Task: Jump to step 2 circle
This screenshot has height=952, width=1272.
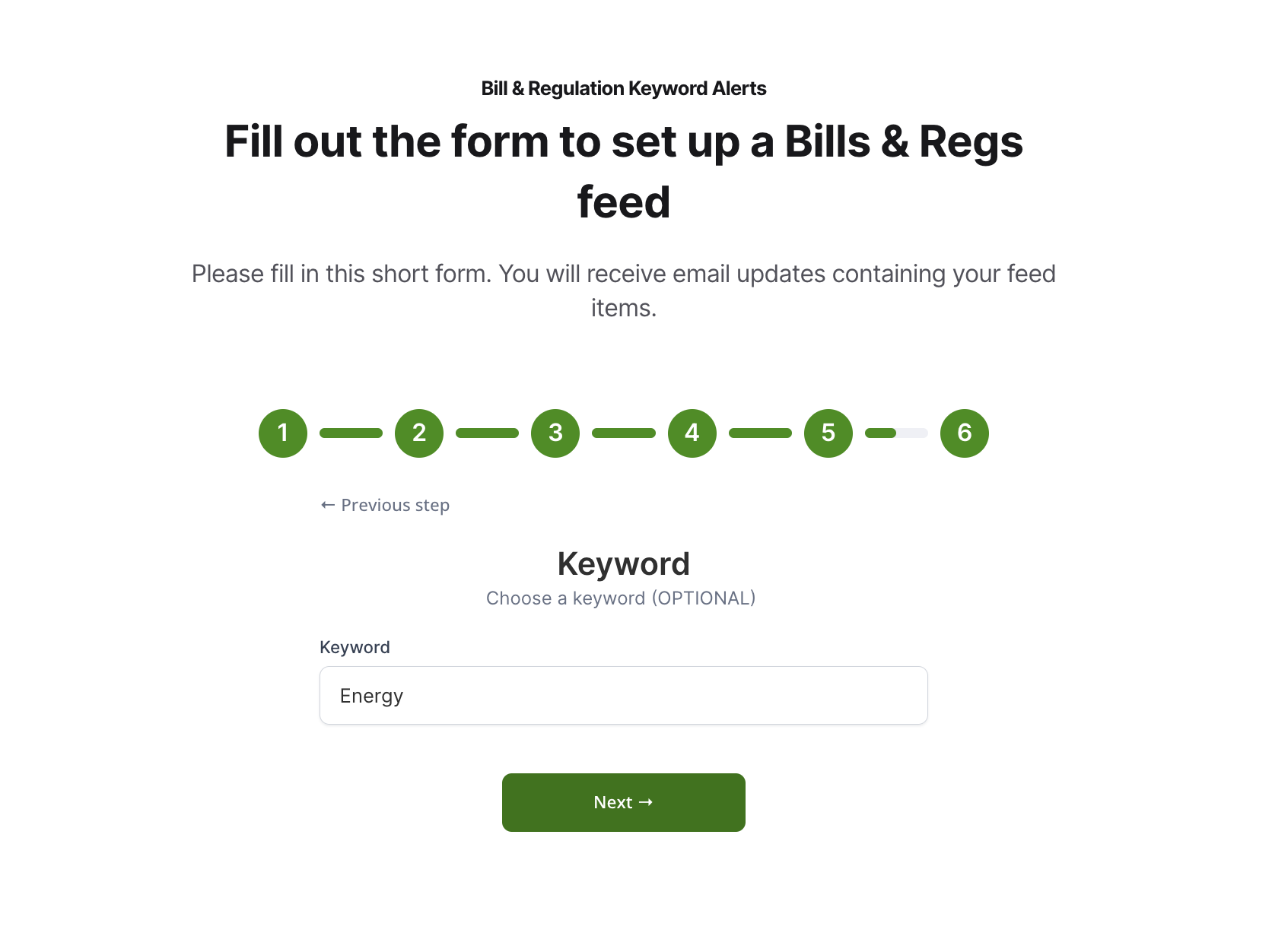Action: (x=419, y=433)
